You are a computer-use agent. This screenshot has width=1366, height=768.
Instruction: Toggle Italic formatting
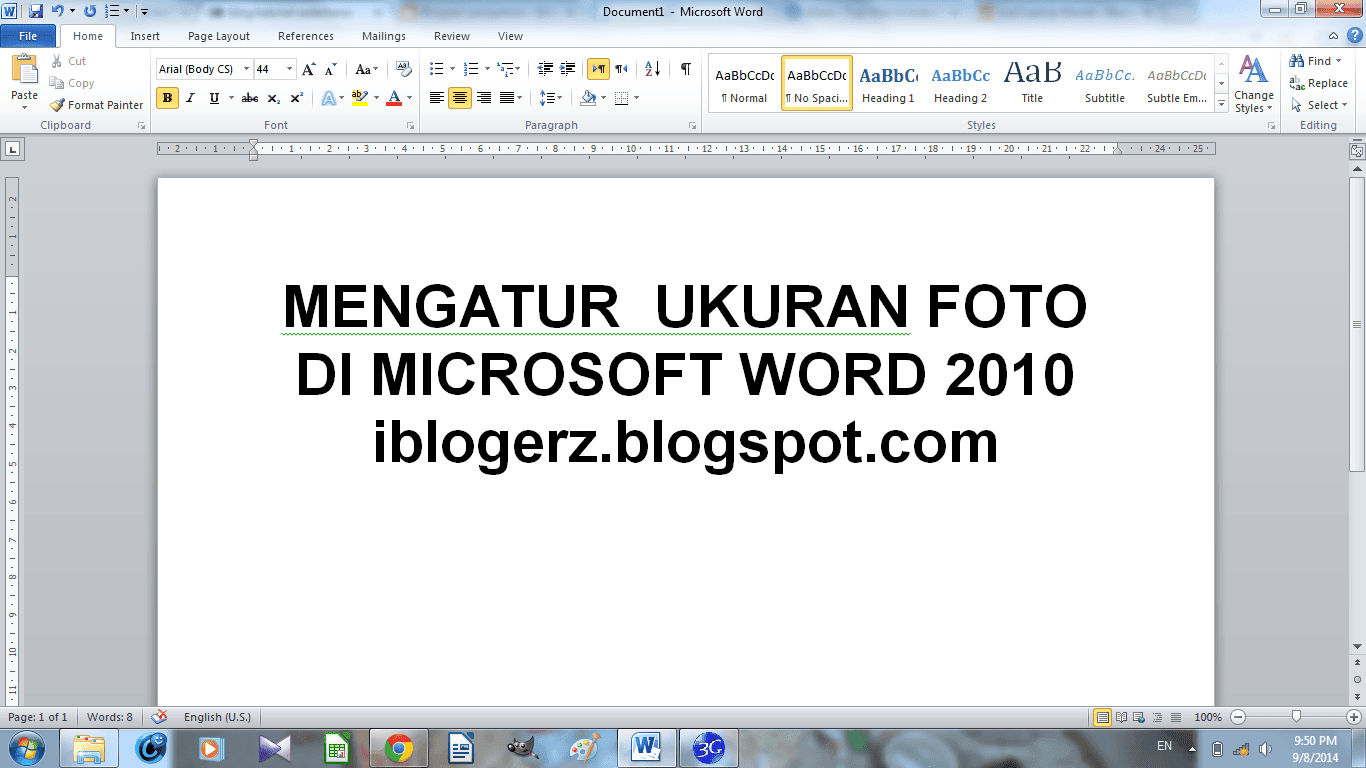tap(190, 98)
